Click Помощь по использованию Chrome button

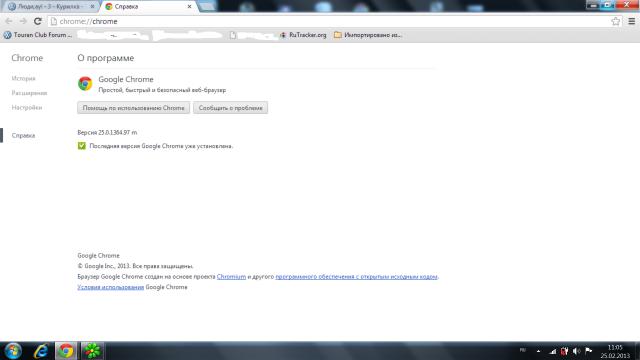133,108
